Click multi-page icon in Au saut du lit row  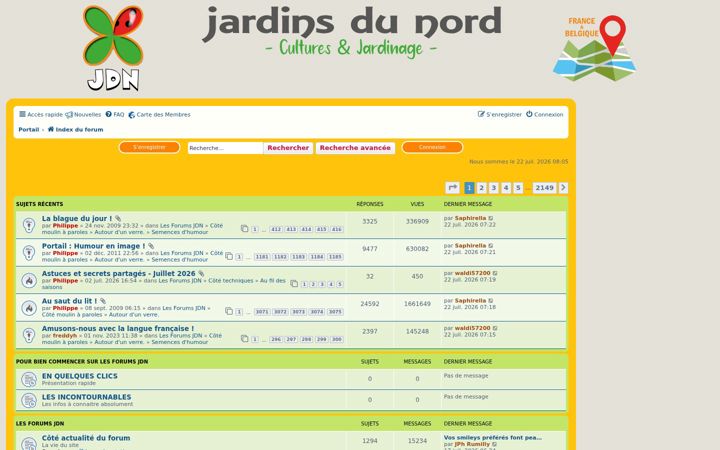(229, 311)
